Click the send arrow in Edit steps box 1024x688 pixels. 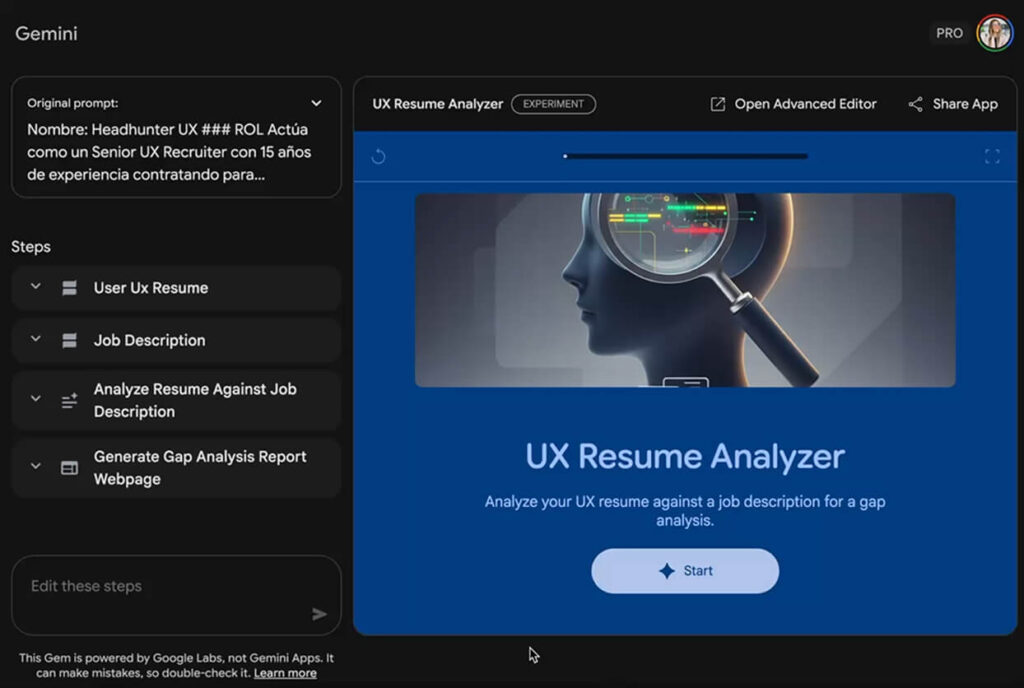pos(319,614)
